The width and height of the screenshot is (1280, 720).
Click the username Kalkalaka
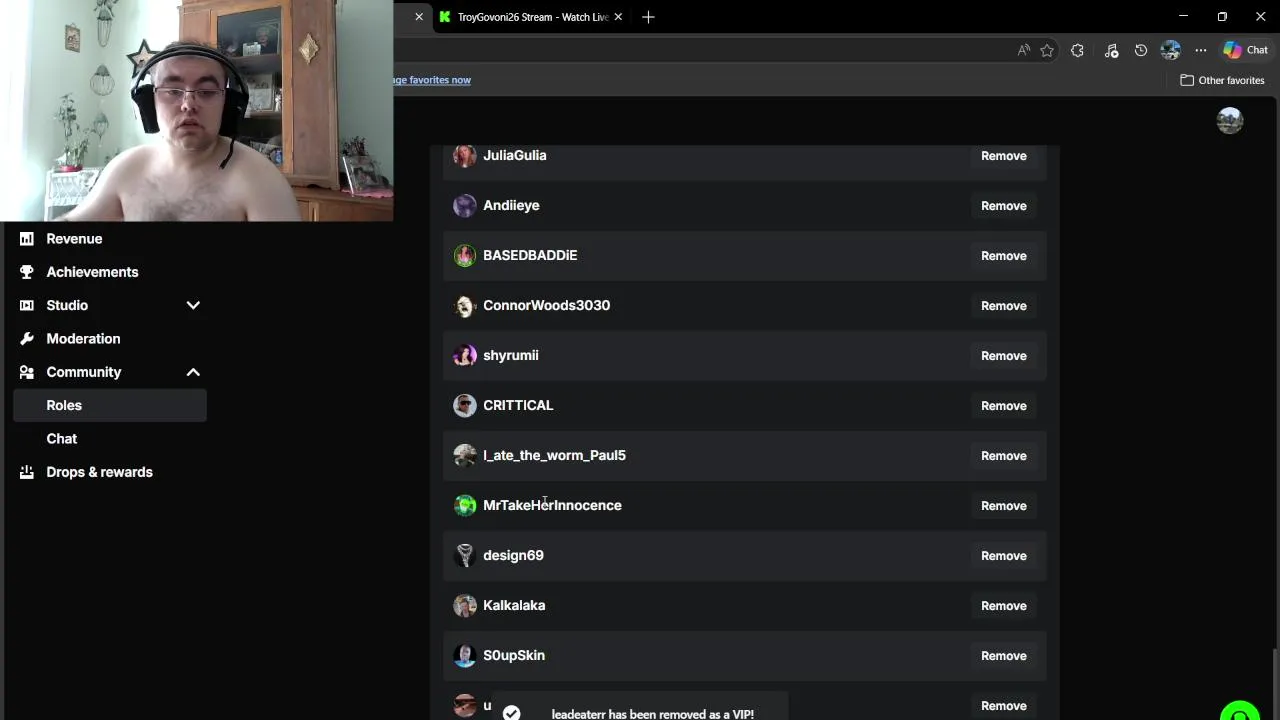tap(514, 605)
